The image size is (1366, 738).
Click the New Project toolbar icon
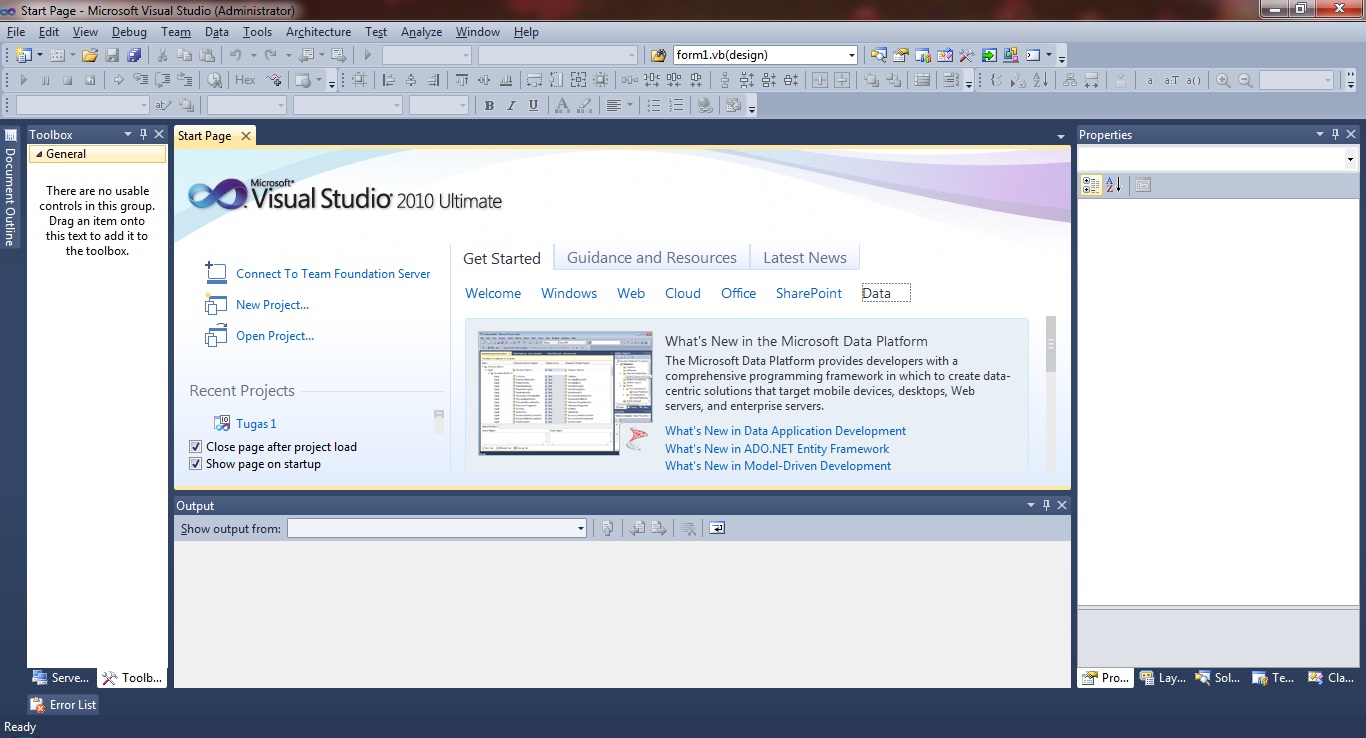[x=23, y=55]
